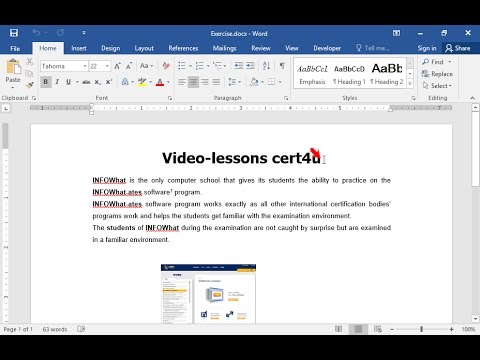This screenshot has width=480, height=360.
Task: Toggle bold formatting
Action: point(46,82)
